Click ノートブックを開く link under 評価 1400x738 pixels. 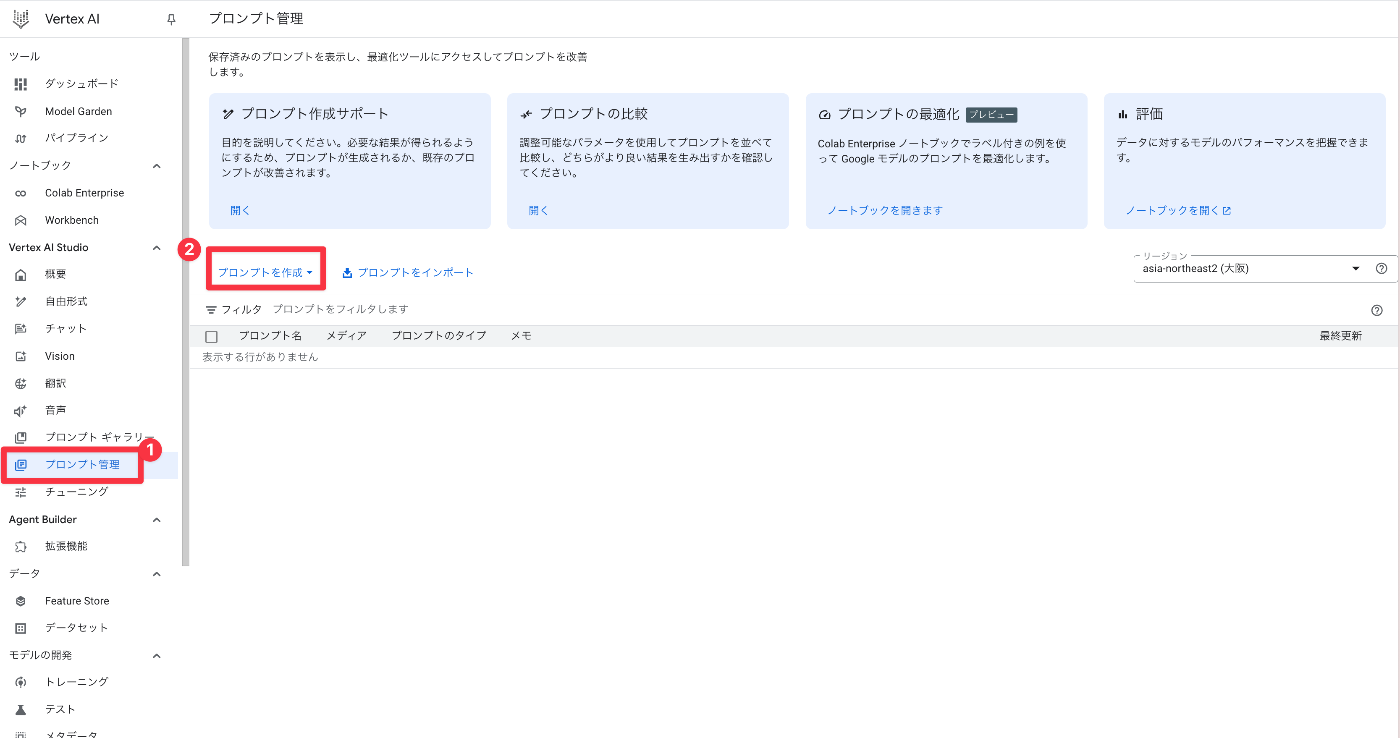[x=1178, y=211]
